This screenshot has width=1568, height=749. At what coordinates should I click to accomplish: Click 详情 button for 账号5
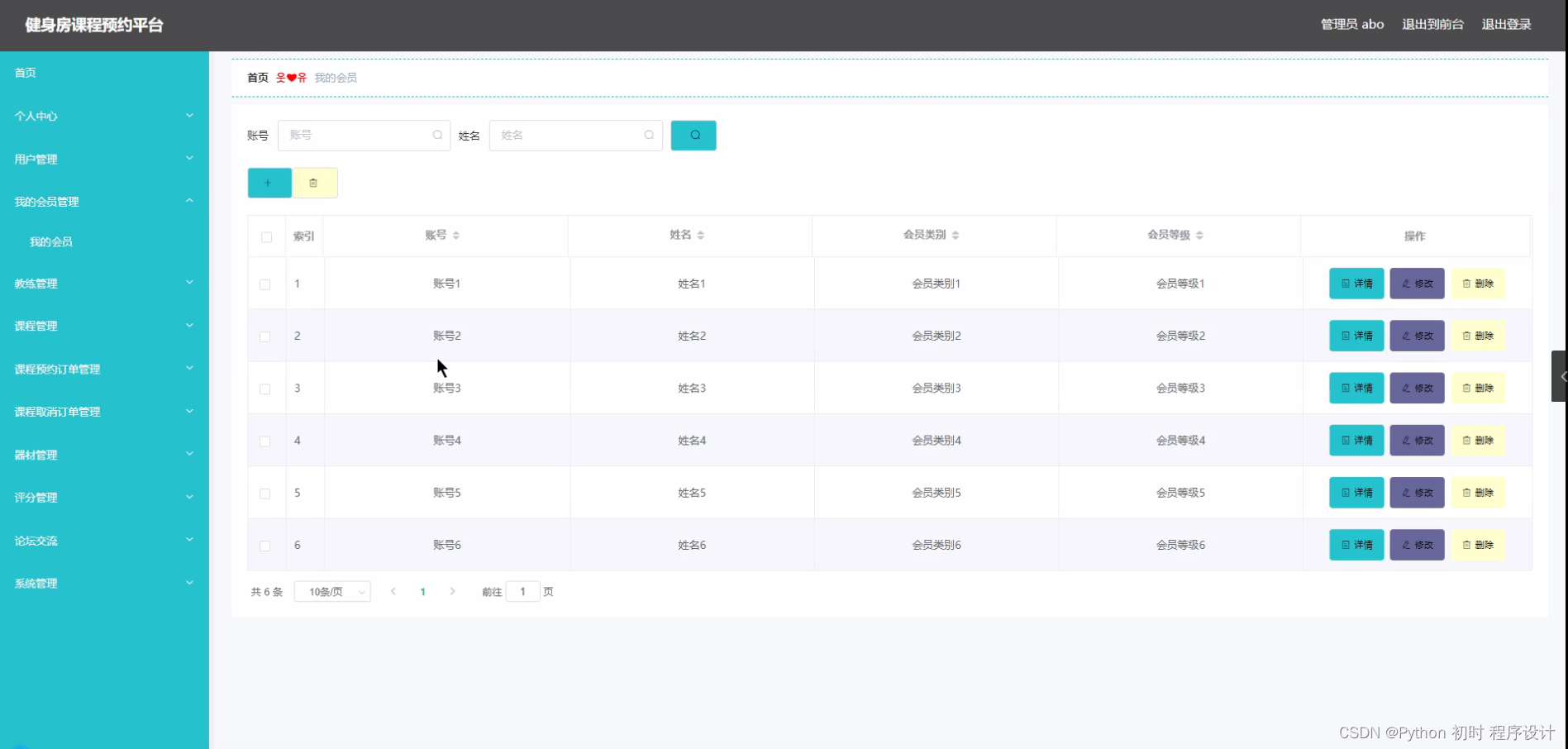click(x=1356, y=492)
